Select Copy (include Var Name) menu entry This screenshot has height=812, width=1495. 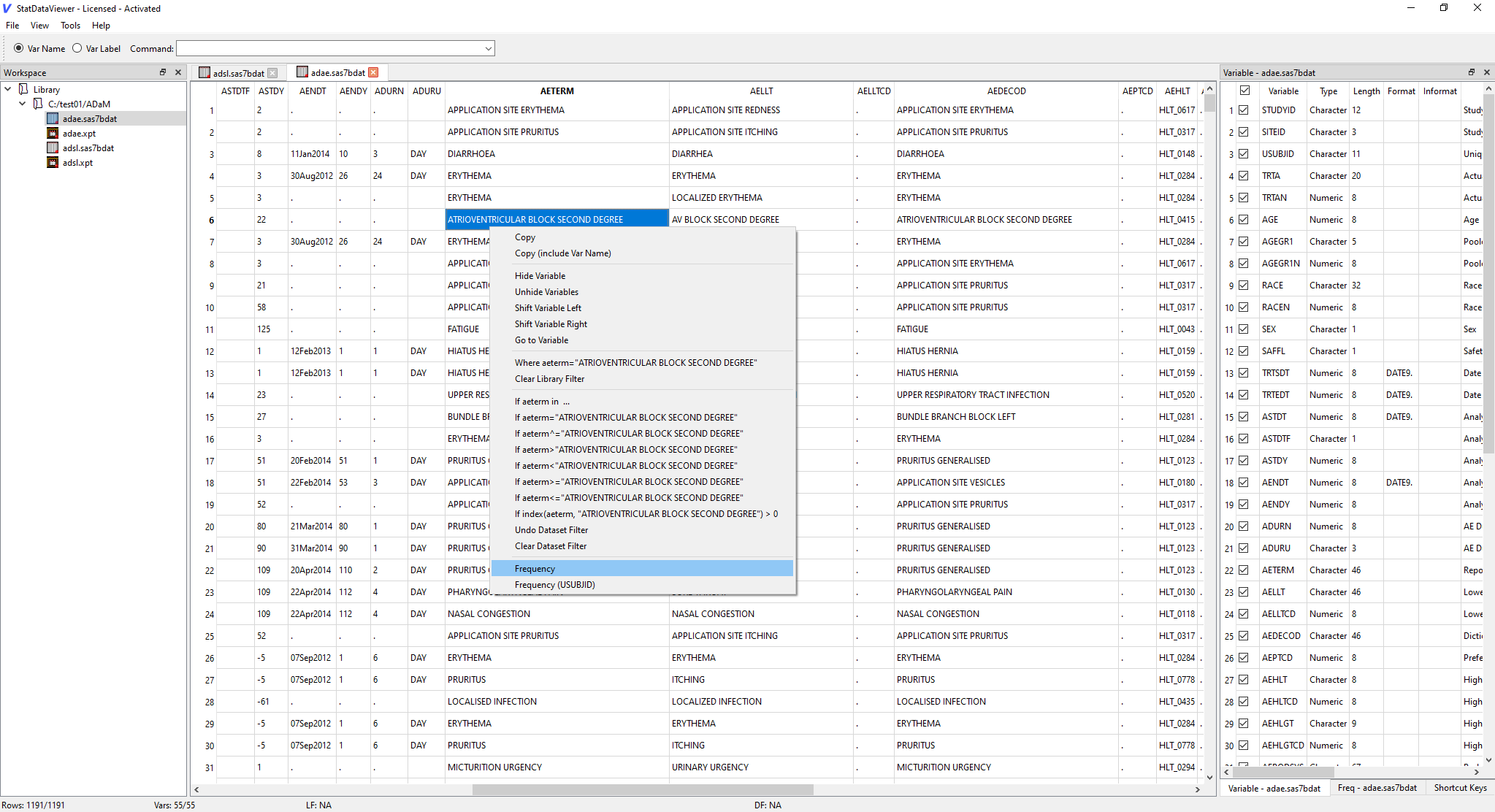(642, 253)
